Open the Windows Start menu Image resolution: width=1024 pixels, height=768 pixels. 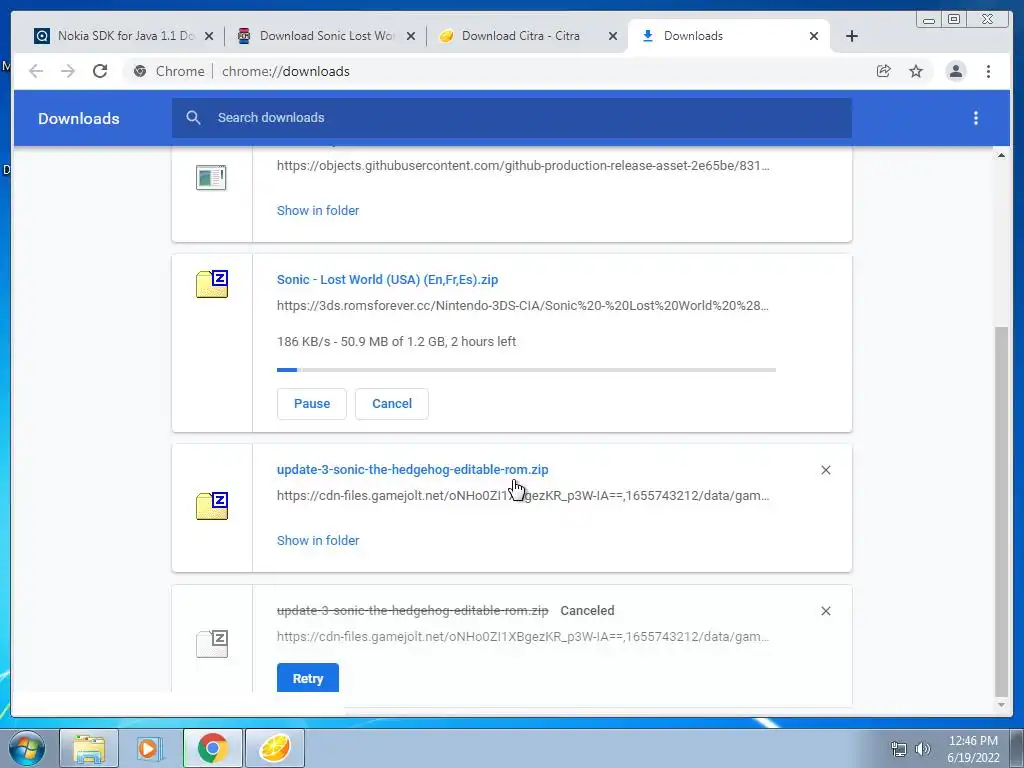[x=27, y=748]
